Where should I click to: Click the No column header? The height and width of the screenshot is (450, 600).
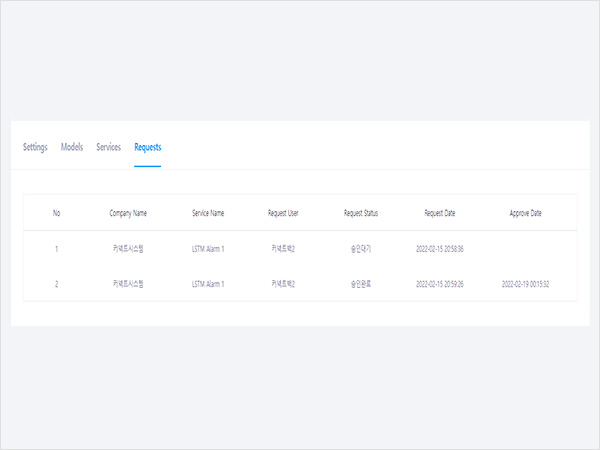coord(57,213)
